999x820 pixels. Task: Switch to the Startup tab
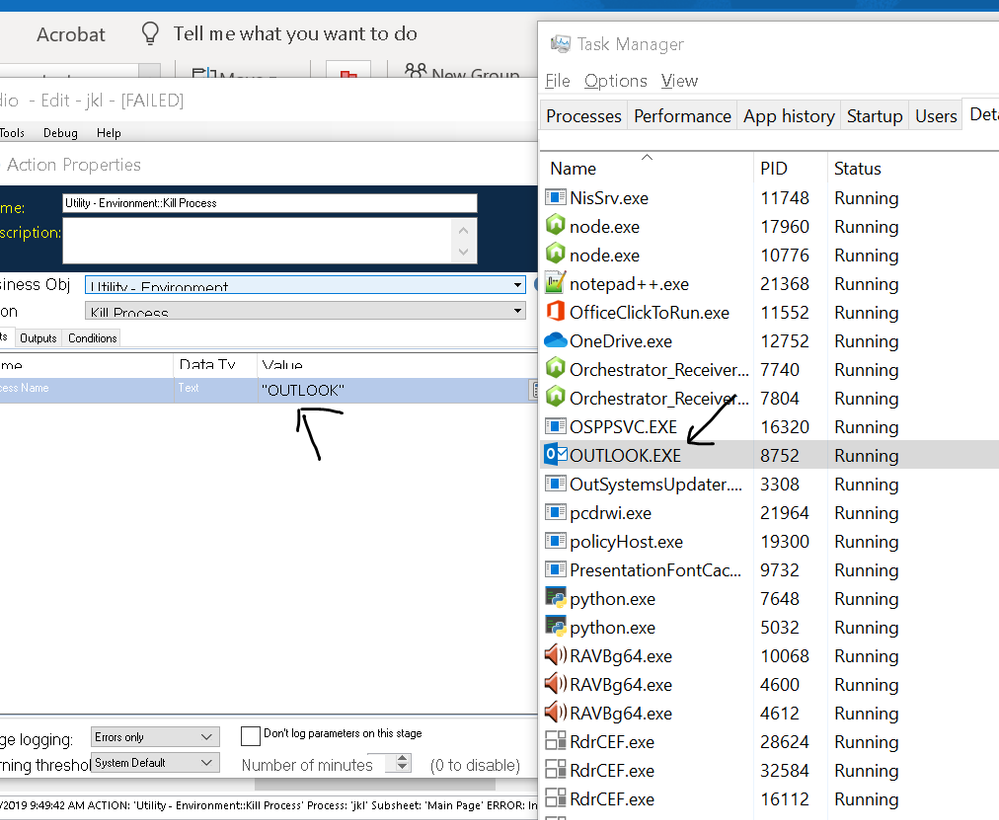[x=874, y=116]
